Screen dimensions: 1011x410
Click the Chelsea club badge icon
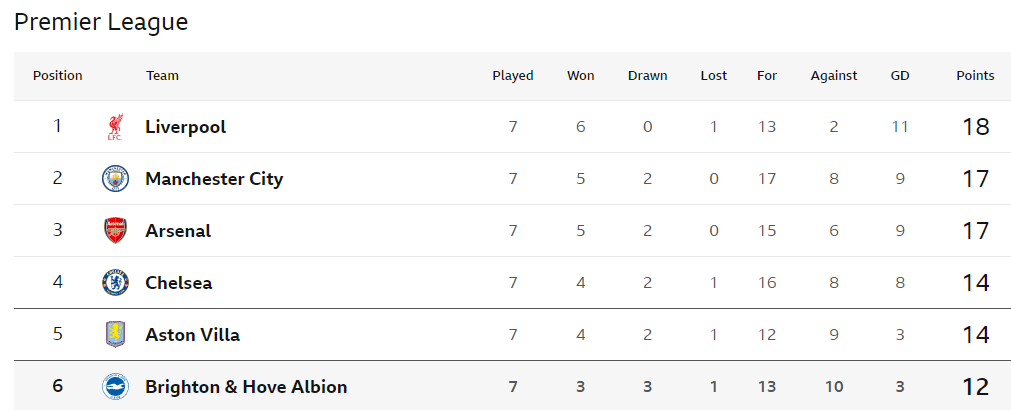tap(115, 282)
